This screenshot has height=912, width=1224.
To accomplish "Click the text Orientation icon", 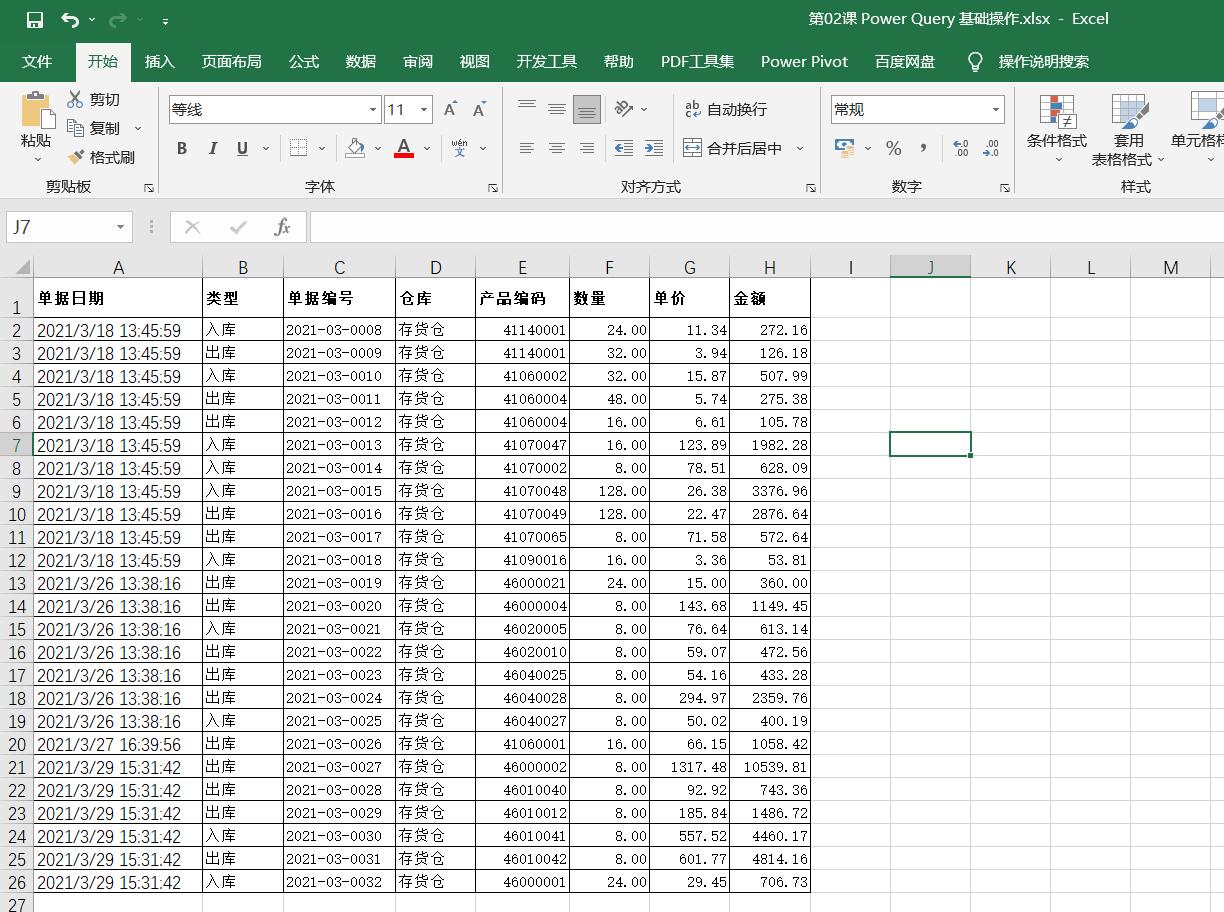I will (624, 109).
